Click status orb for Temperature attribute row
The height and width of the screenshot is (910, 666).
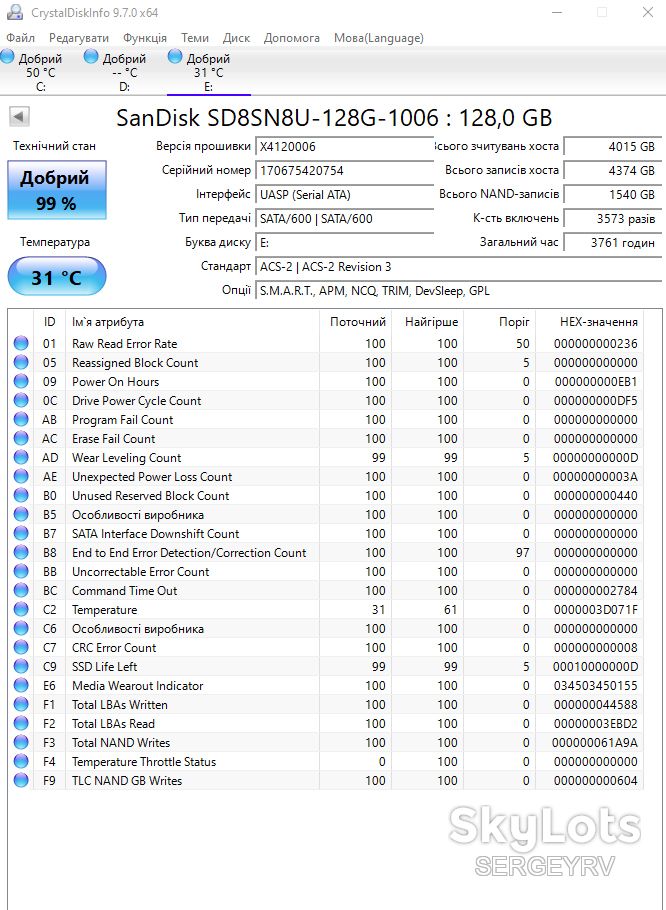pyautogui.click(x=21, y=609)
